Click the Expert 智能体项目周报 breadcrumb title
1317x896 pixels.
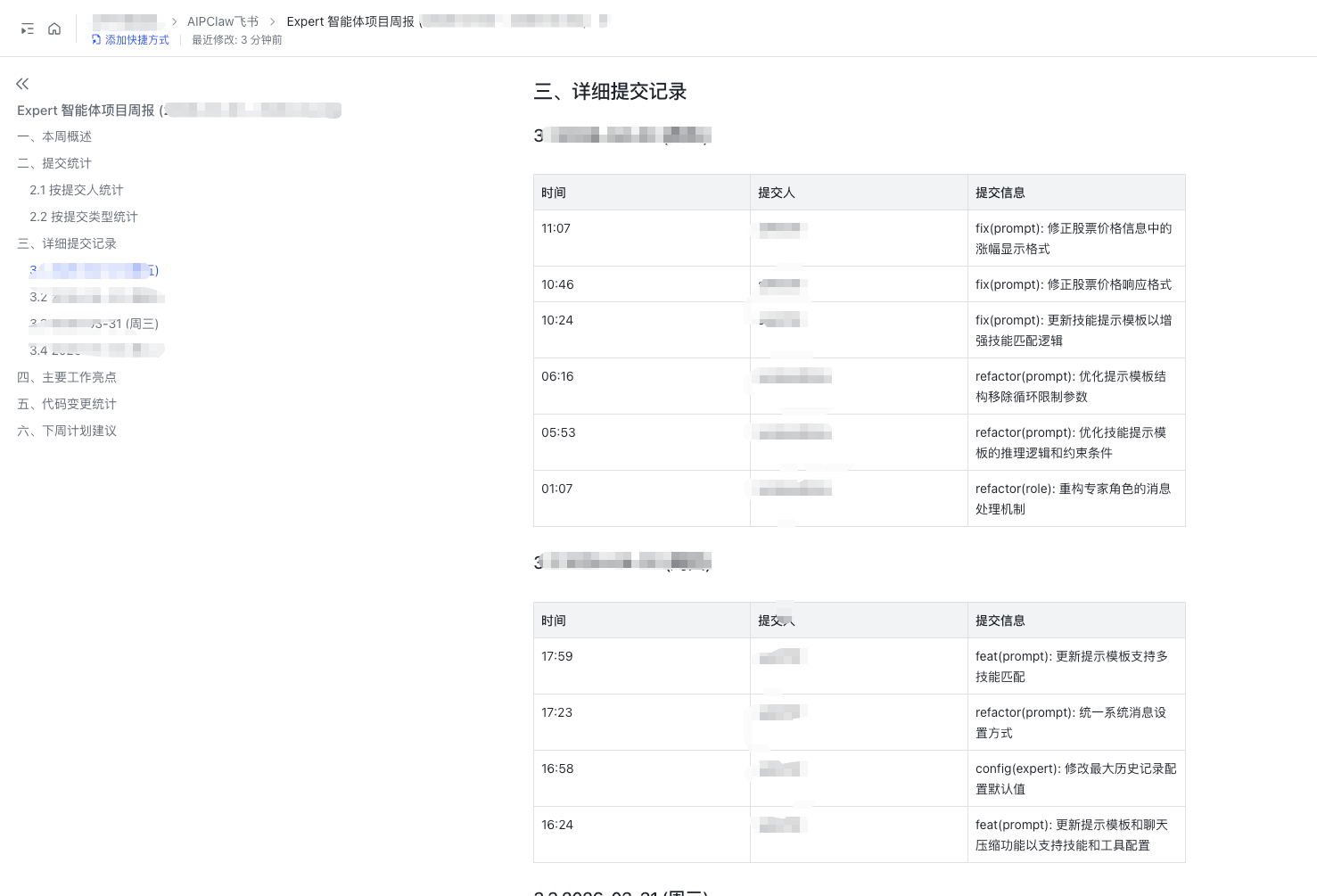tap(350, 21)
